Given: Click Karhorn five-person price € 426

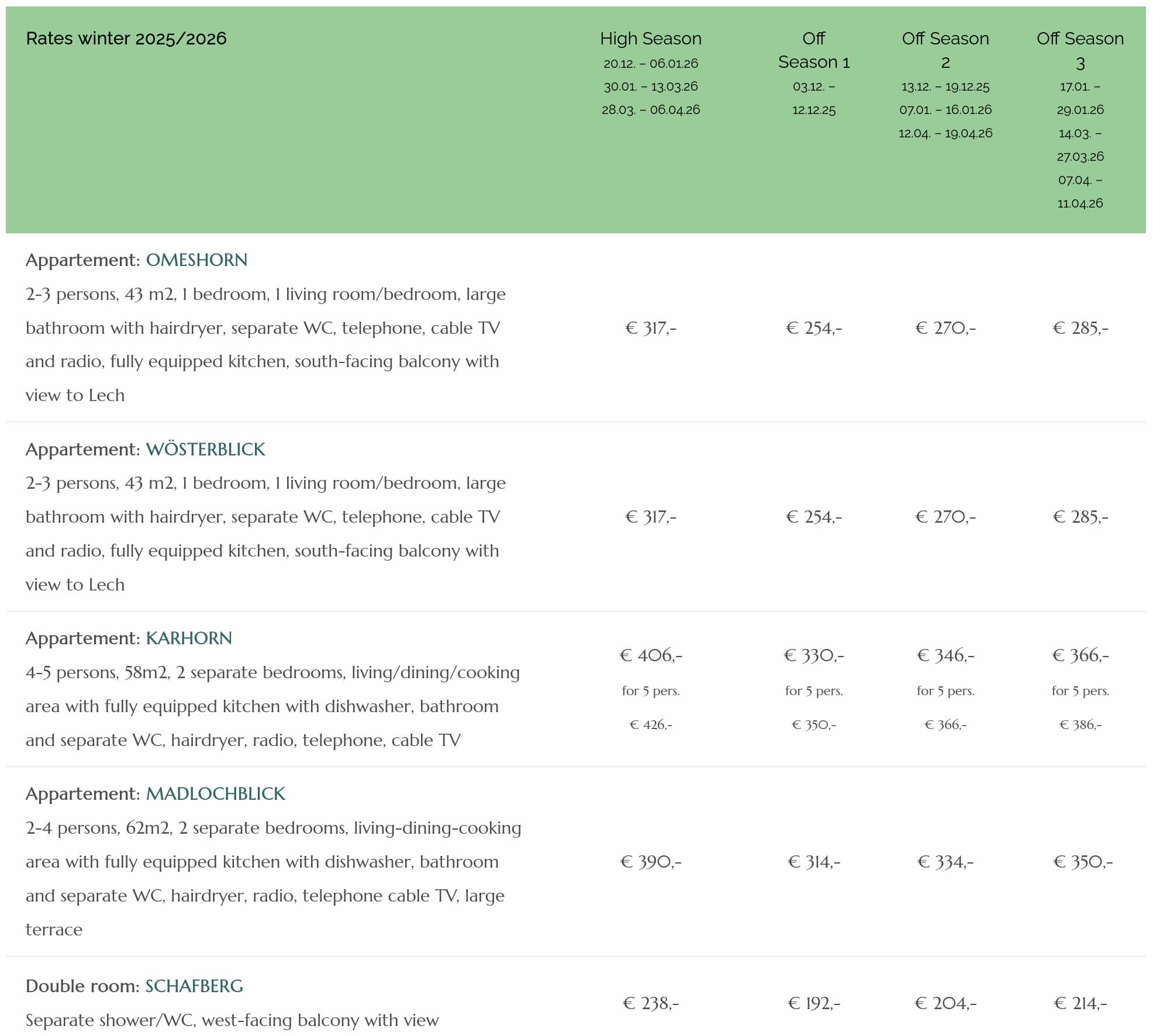Looking at the screenshot, I should click(x=650, y=725).
